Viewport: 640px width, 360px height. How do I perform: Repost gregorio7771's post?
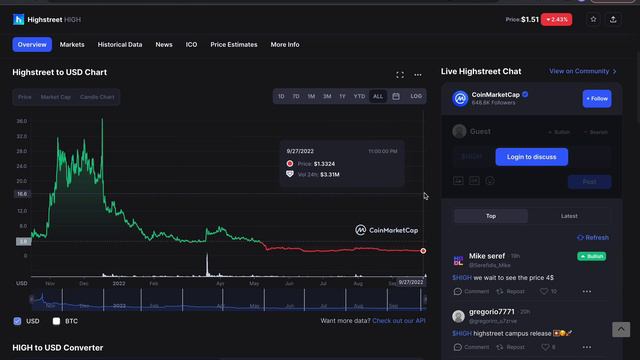510,347
